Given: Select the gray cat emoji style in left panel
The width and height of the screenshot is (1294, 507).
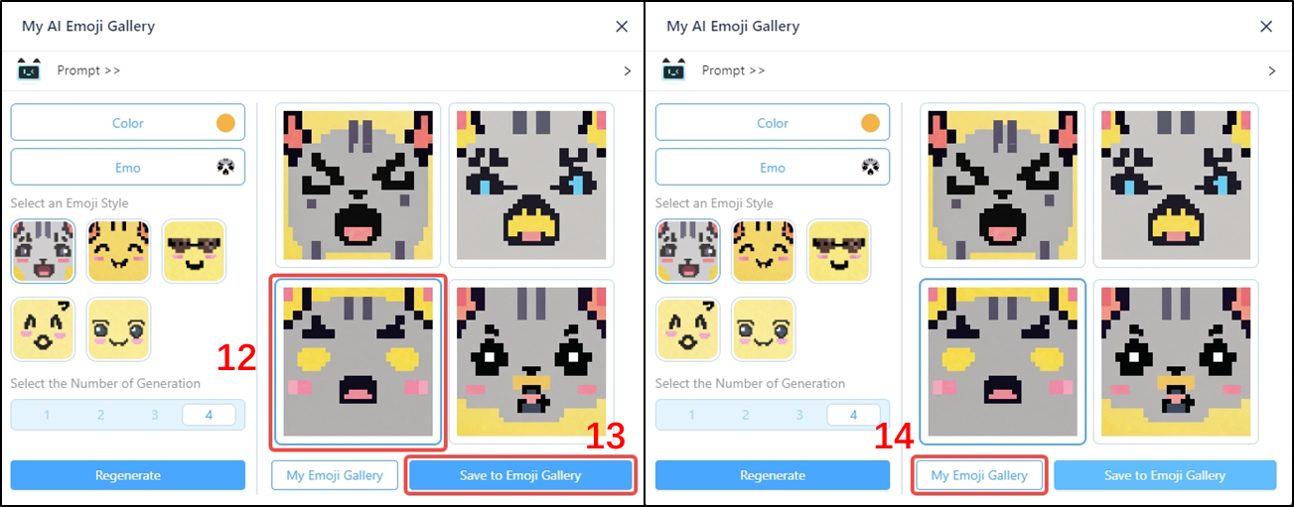Looking at the screenshot, I should [x=43, y=251].
